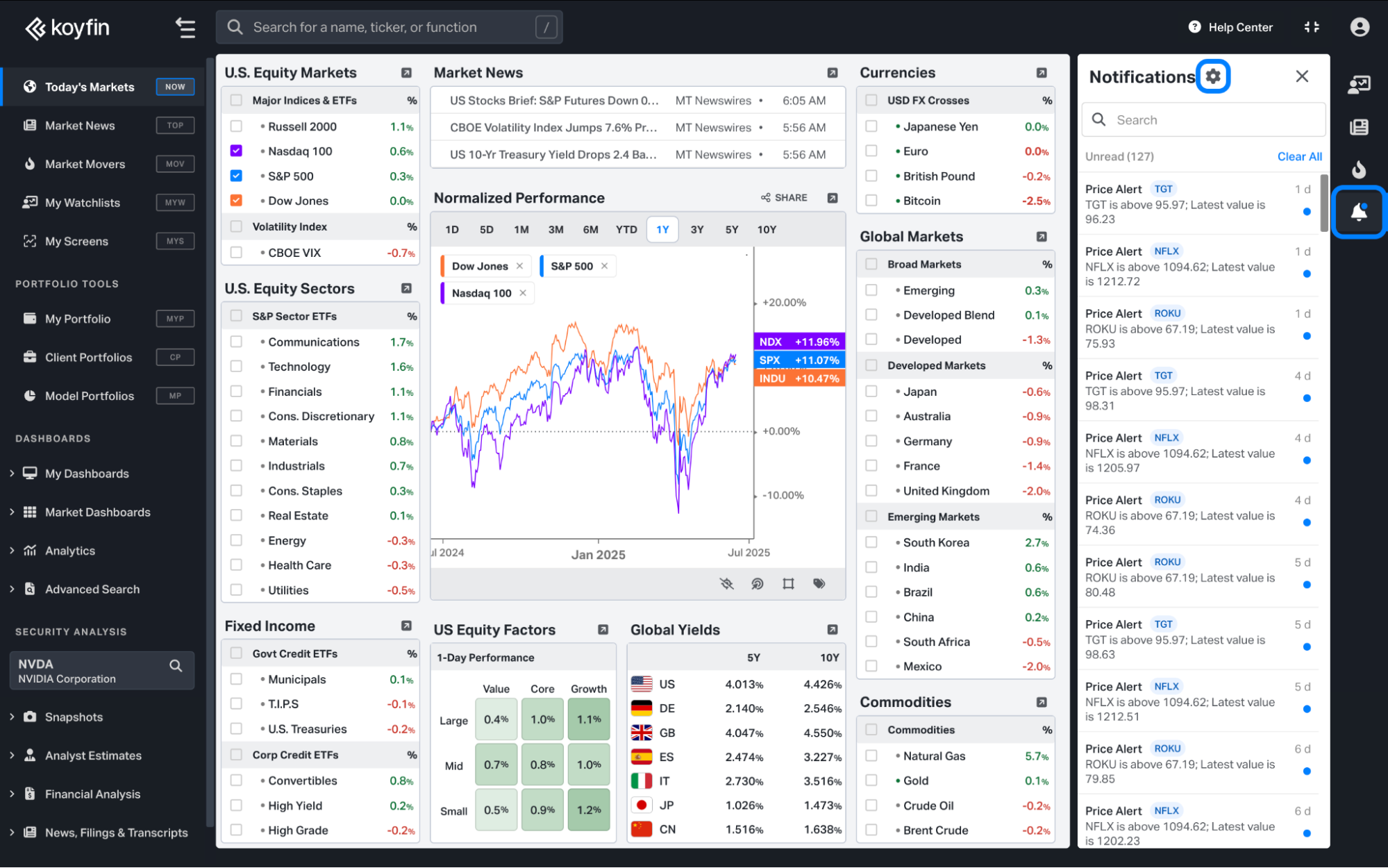Image resolution: width=1388 pixels, height=868 pixels.
Task: Check the South Korea checkbox
Action: pos(871,542)
